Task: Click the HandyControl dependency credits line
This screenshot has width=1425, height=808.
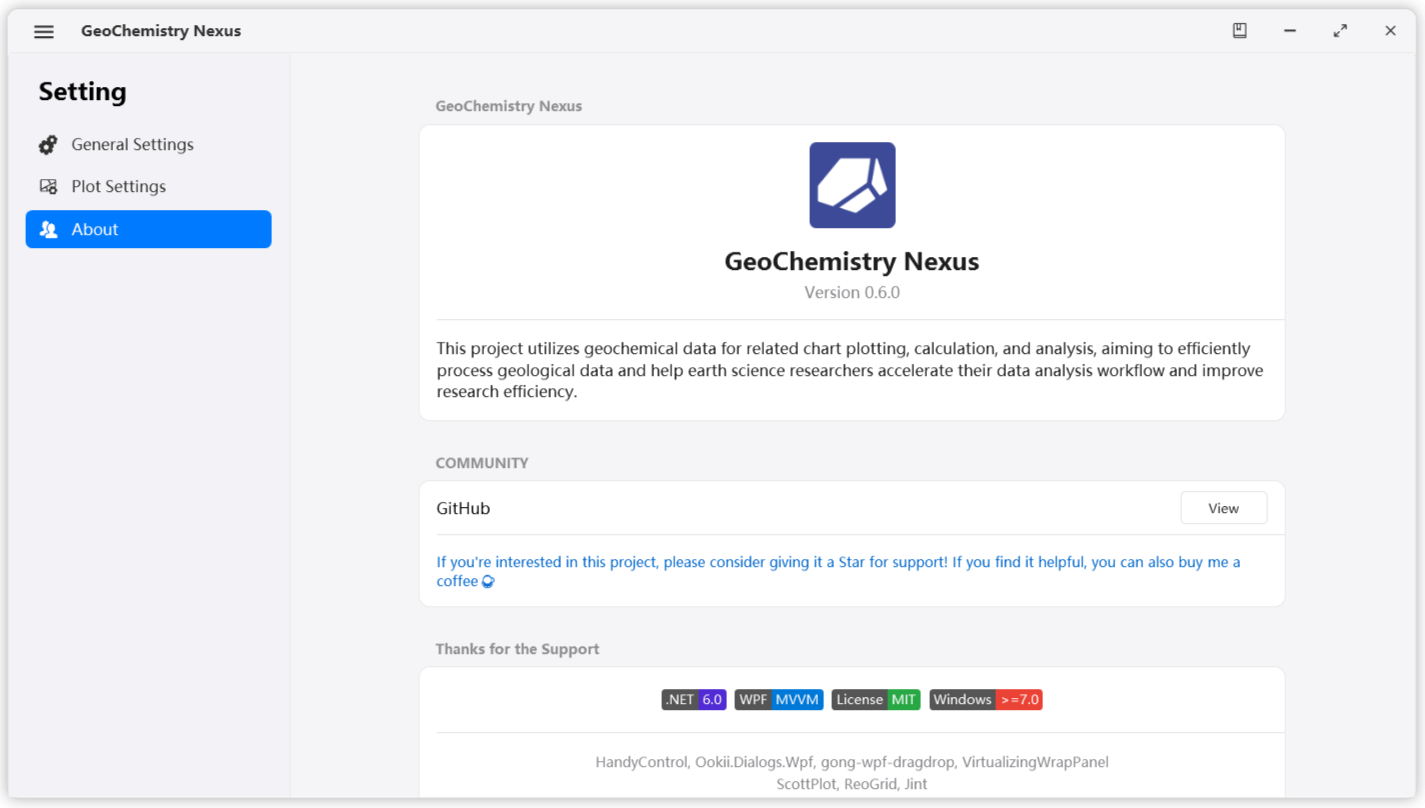Action: [x=852, y=762]
